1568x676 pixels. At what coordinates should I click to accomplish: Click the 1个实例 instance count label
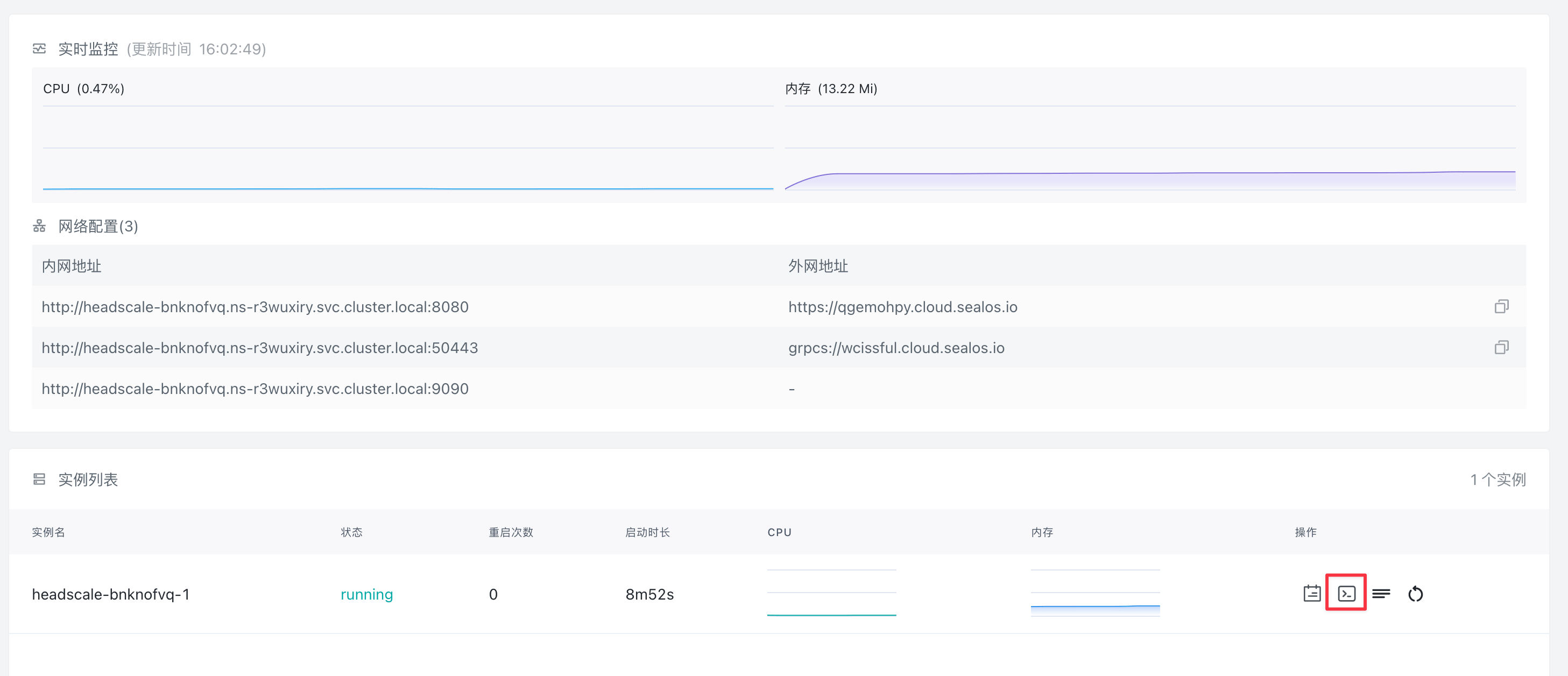click(x=1498, y=480)
